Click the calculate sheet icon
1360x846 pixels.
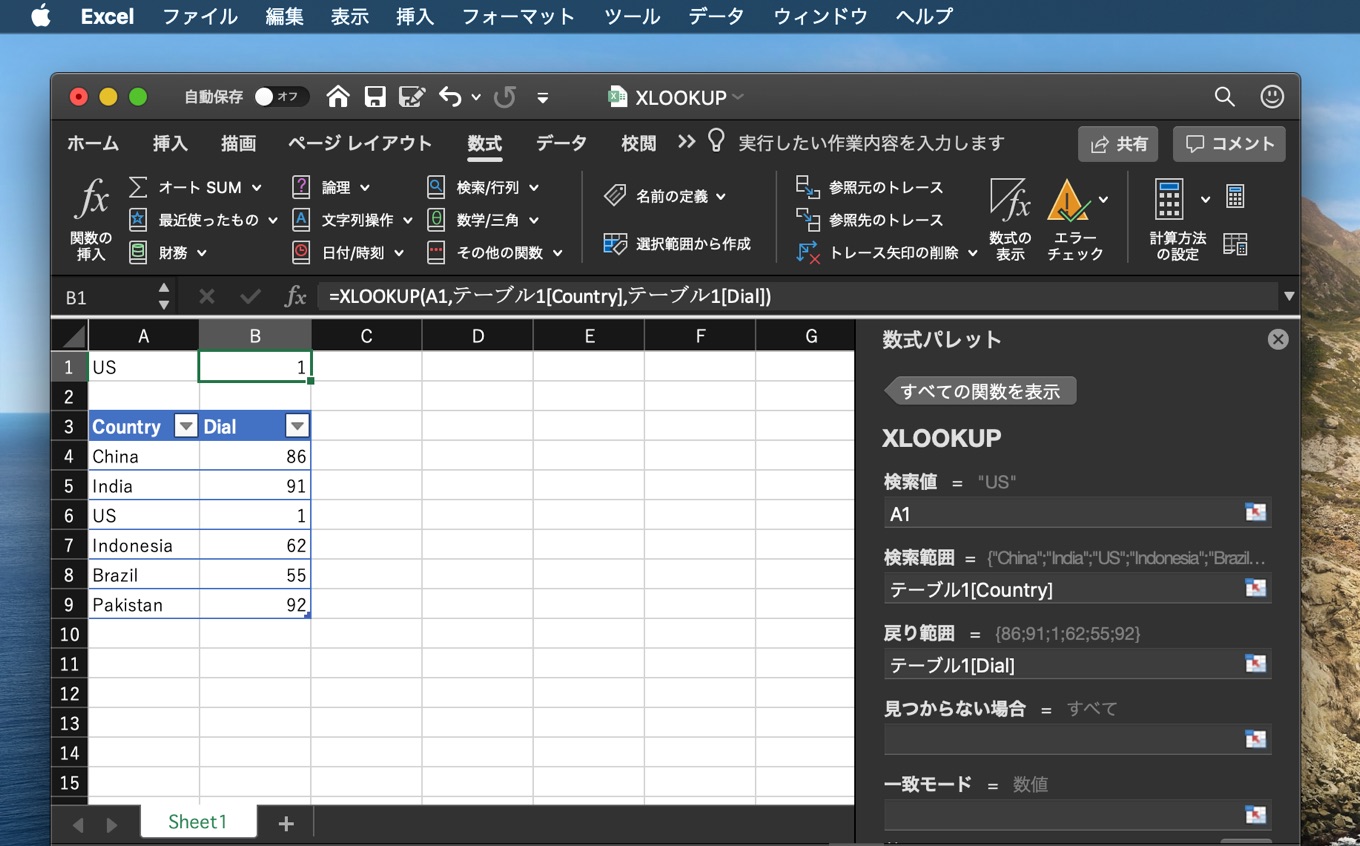(x=1236, y=244)
